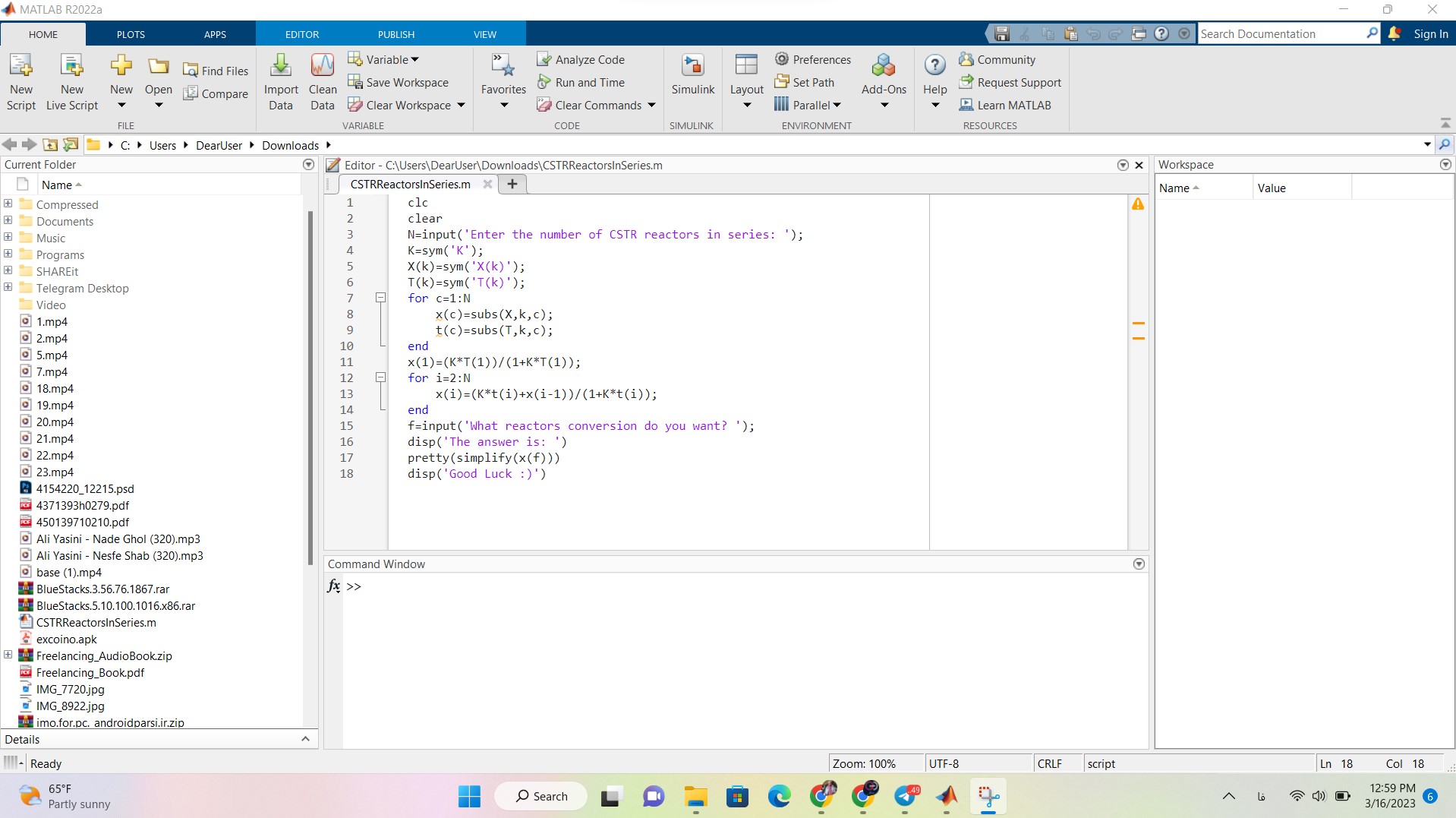Screen dimensions: 1456x818
Task: Open File Explorer from the taskbar
Action: pyautogui.click(x=695, y=796)
